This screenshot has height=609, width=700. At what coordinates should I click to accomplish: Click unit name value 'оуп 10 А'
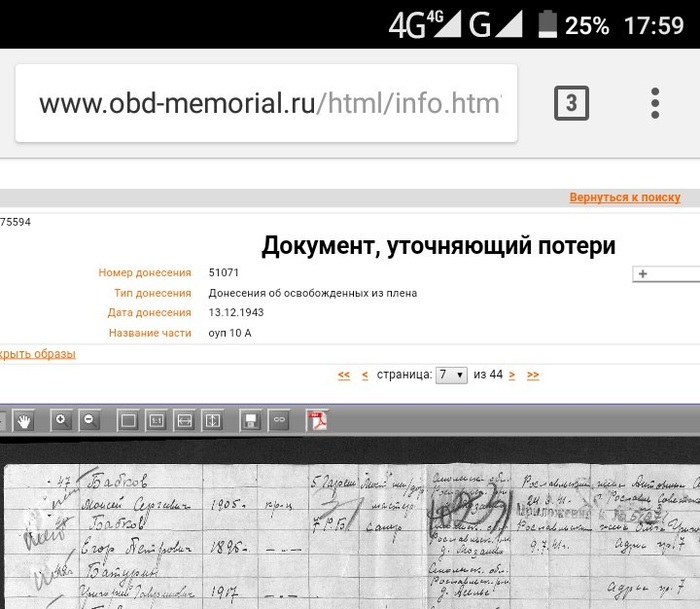point(230,333)
